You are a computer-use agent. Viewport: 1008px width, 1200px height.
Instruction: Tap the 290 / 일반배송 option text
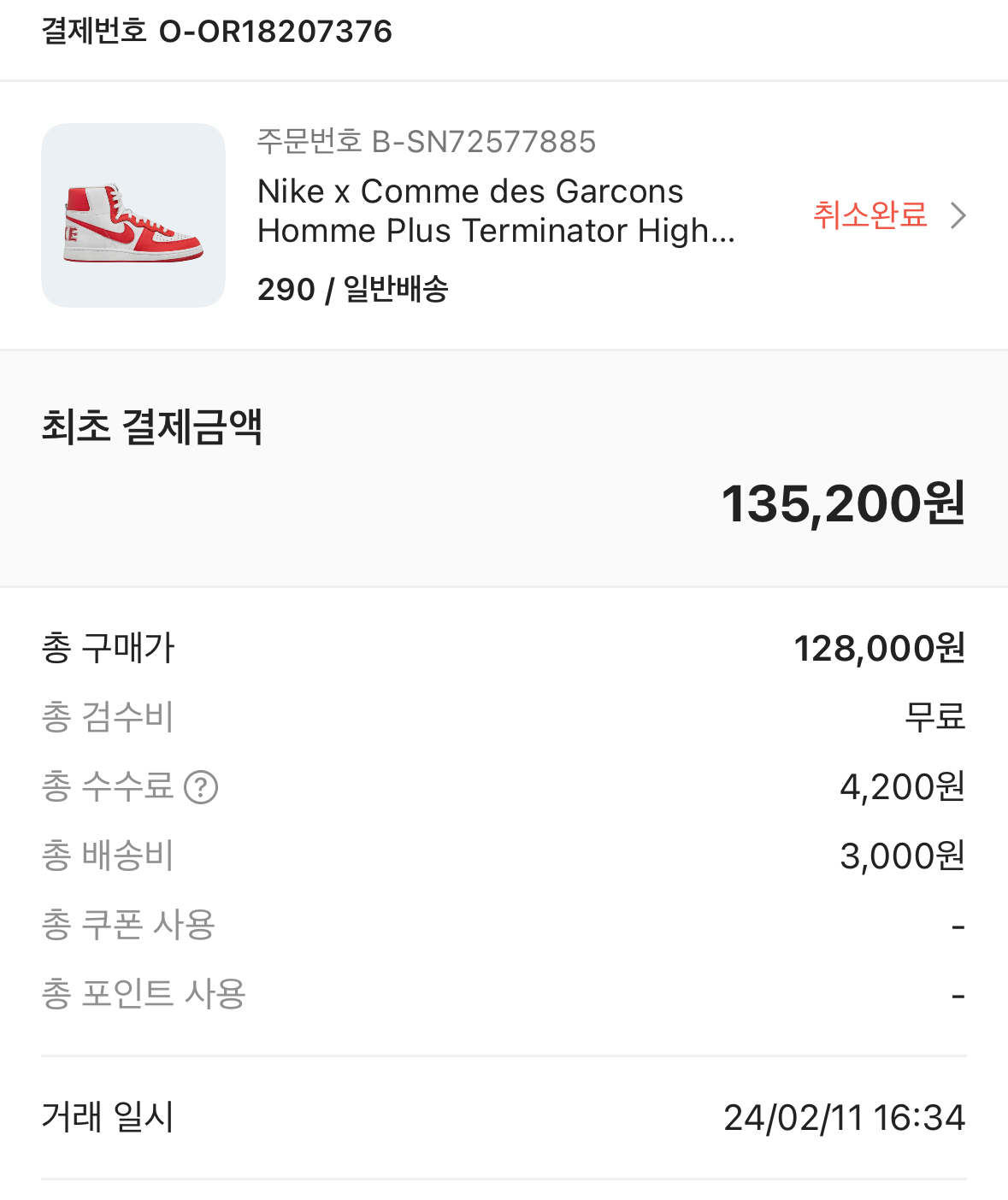pos(353,290)
